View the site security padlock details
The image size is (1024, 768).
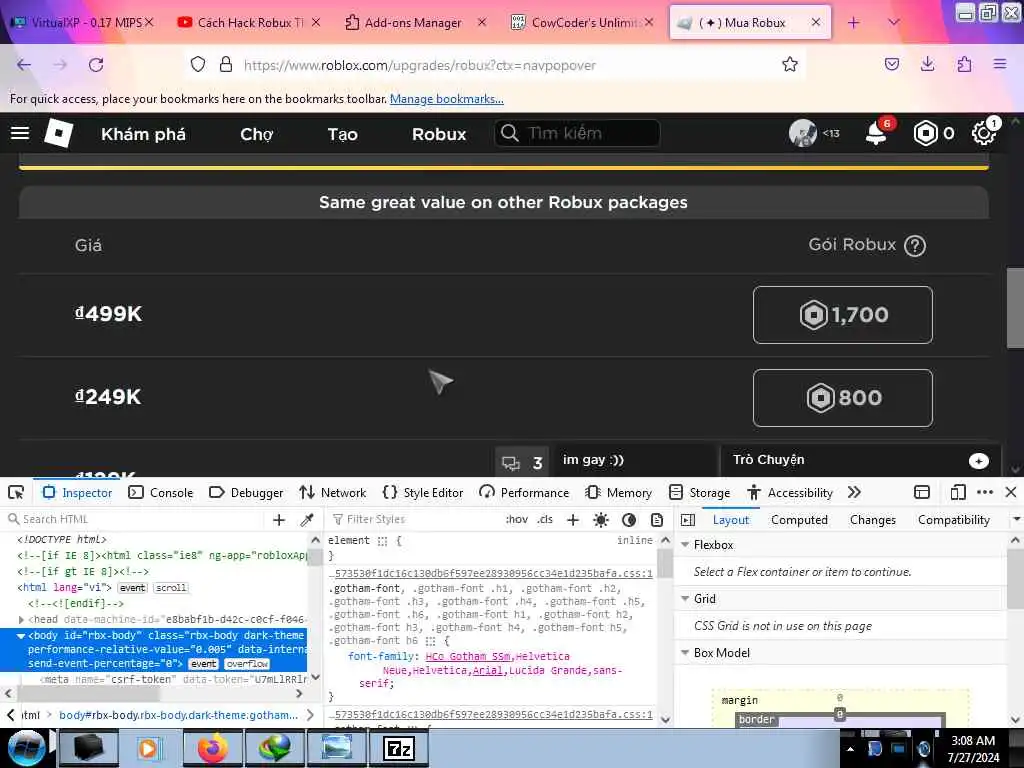pos(226,64)
